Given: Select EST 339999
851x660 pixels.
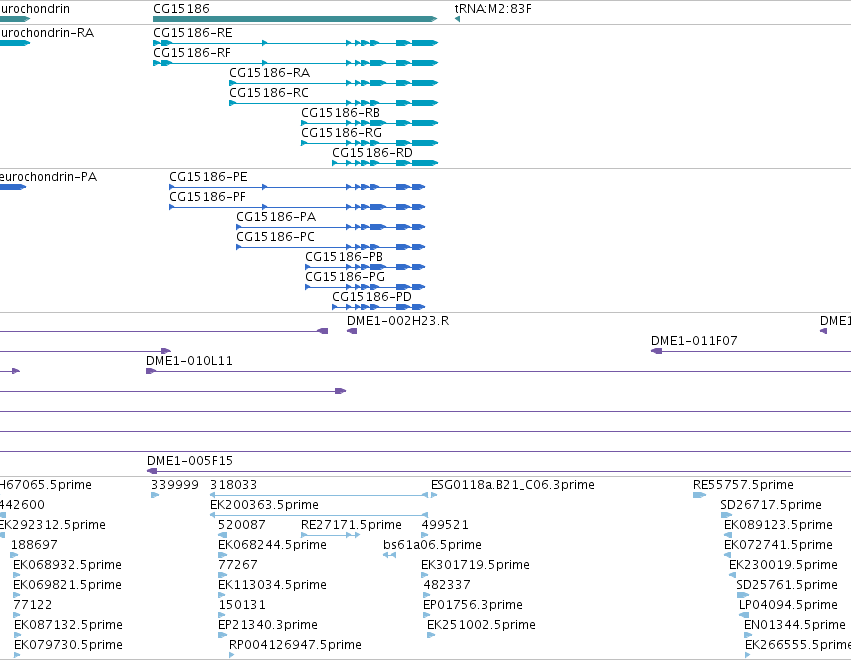Looking at the screenshot, I should pos(175,485).
